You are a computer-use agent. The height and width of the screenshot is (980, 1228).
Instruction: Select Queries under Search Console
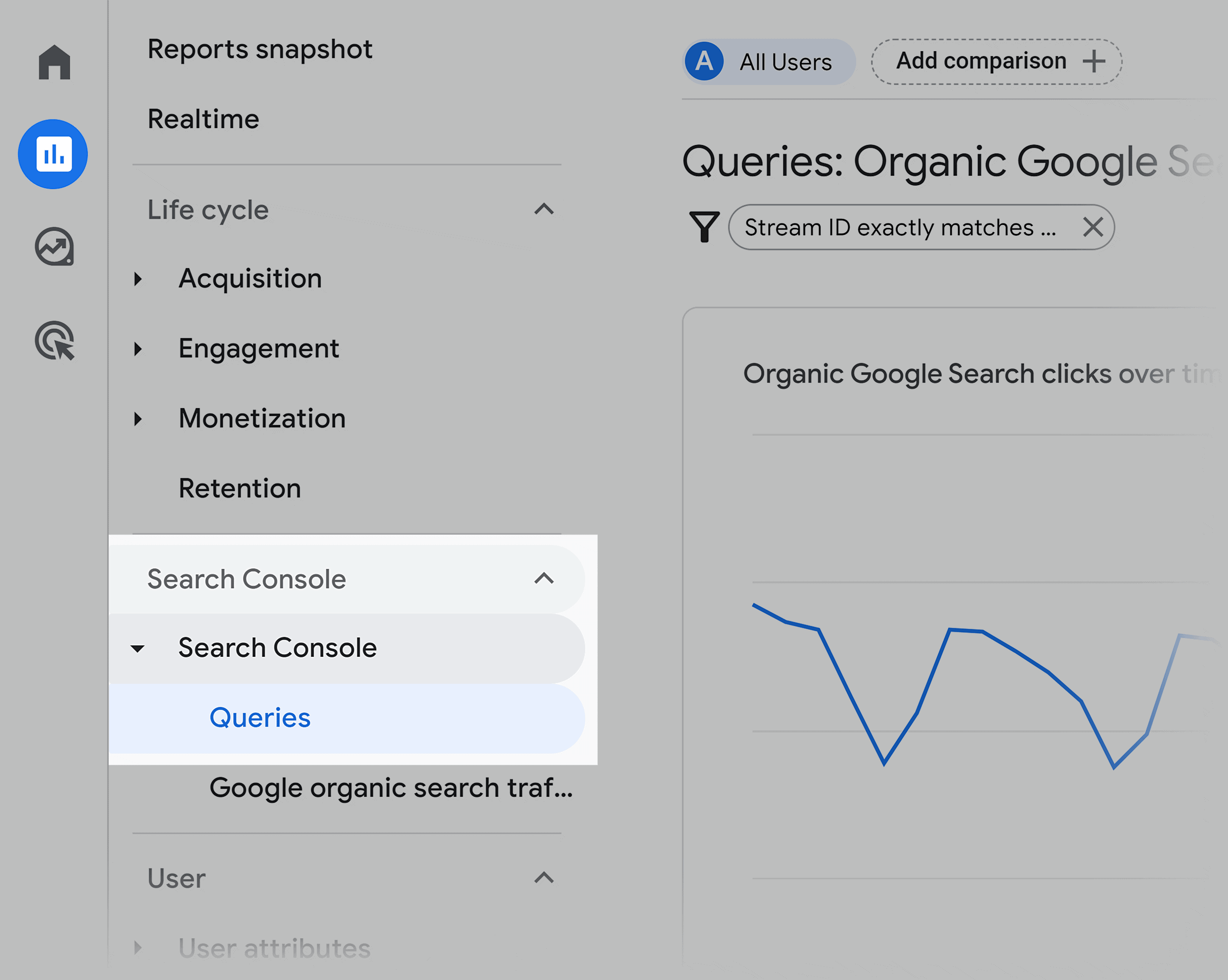260,717
